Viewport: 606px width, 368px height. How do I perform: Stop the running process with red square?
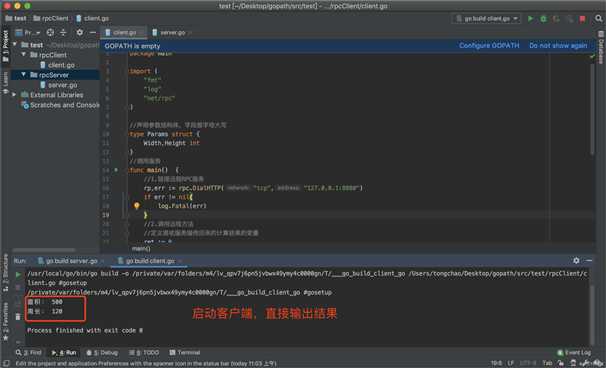[582, 19]
